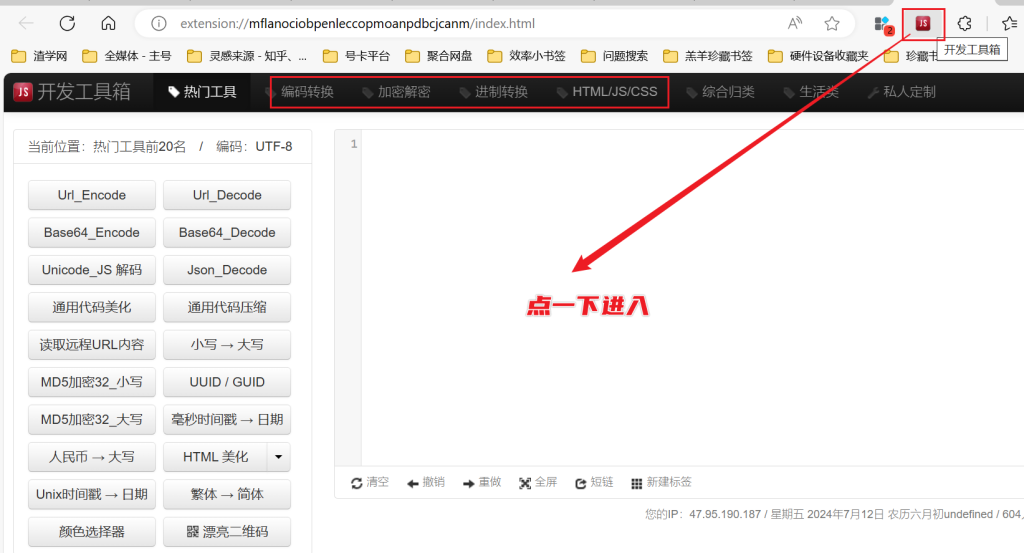
Task: Open a 新建标签 new tab
Action: pyautogui.click(x=662, y=482)
